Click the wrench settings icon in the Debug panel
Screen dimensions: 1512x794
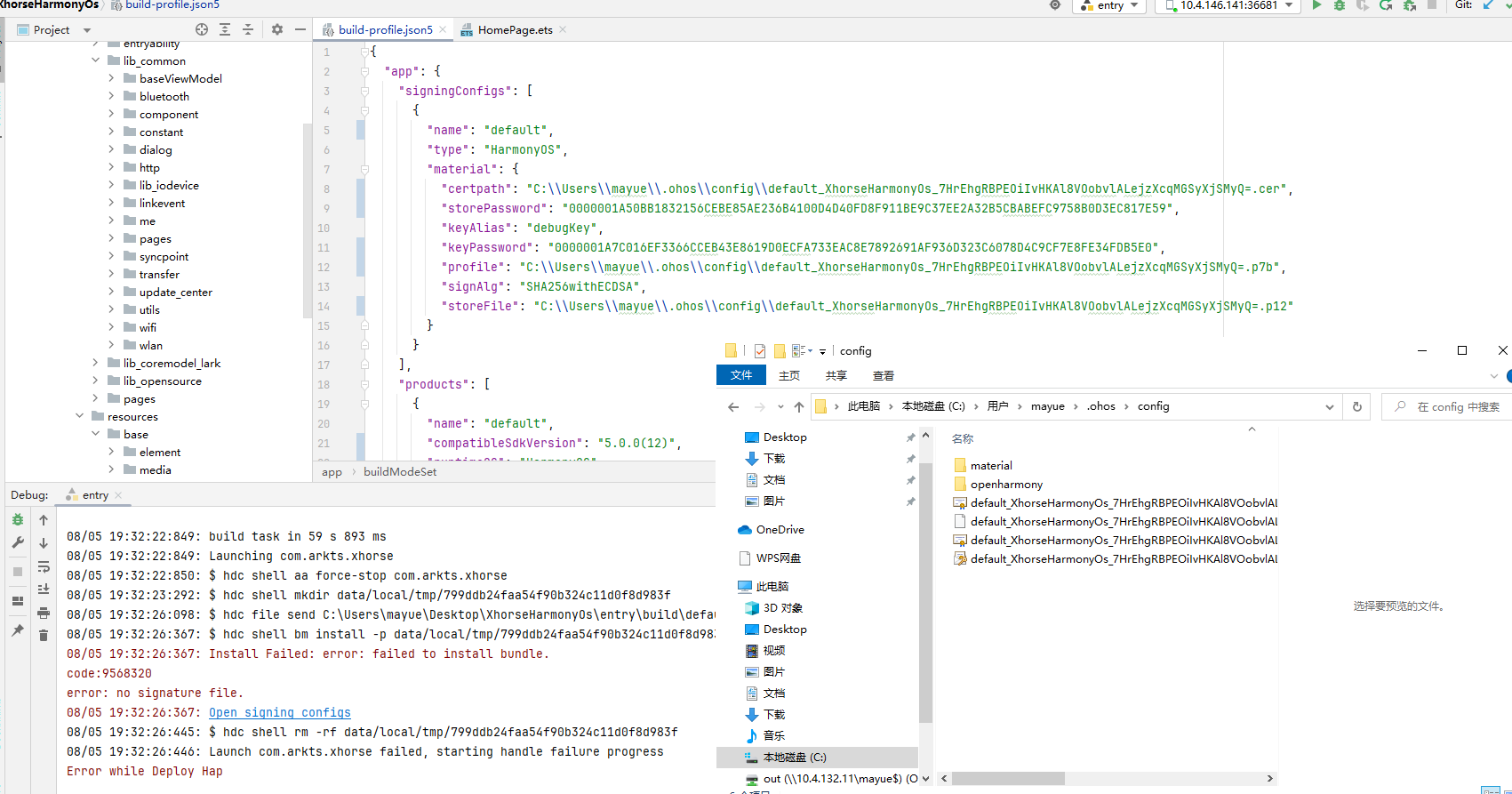pyautogui.click(x=18, y=542)
